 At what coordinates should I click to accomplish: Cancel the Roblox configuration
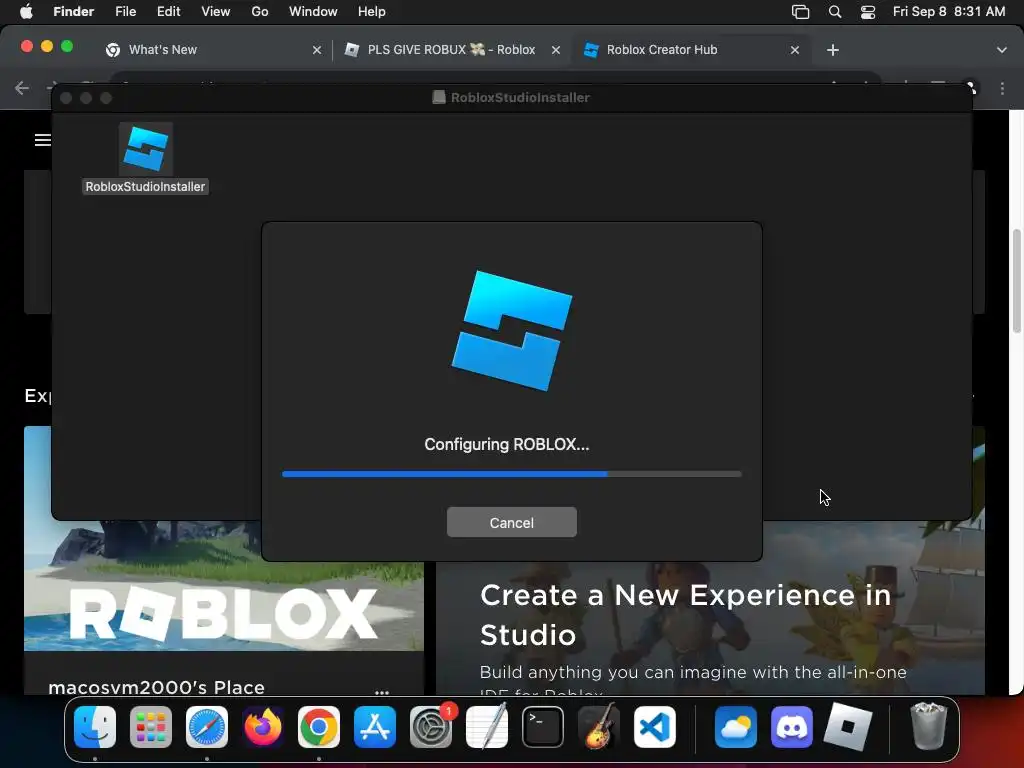point(511,522)
